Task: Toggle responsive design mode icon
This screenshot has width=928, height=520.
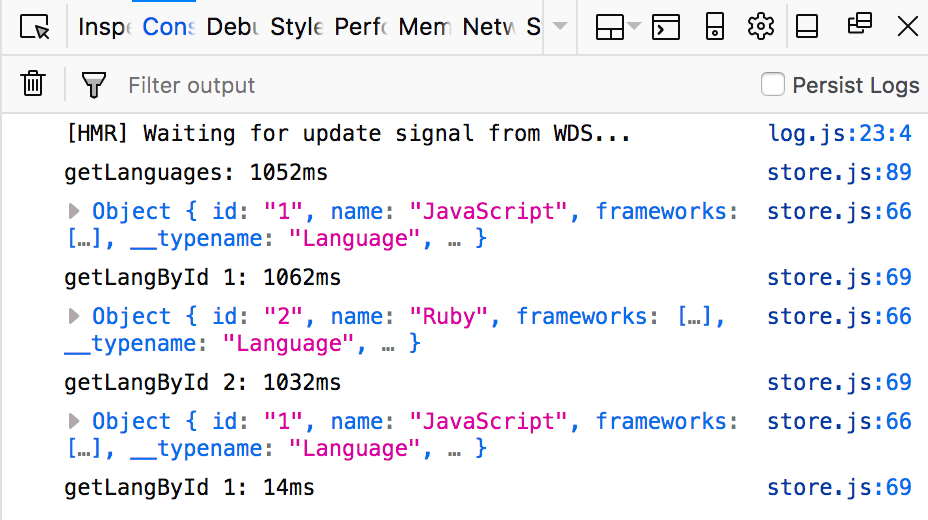Action: pyautogui.click(x=714, y=27)
